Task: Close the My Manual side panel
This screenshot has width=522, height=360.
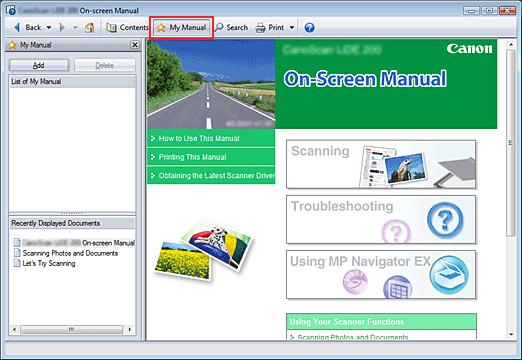Action: pyautogui.click(x=135, y=45)
